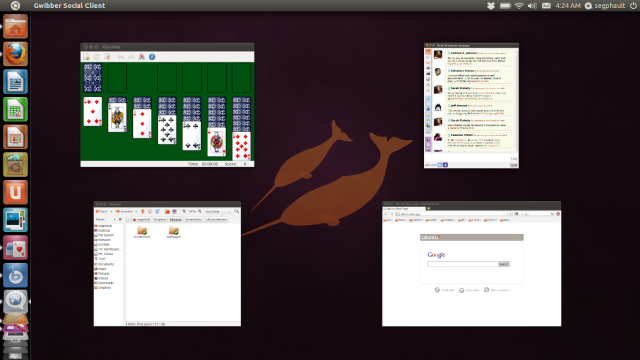Toggle the Twitter account icon in Gwibber
This screenshot has width=640, height=360.
(x=440, y=165)
